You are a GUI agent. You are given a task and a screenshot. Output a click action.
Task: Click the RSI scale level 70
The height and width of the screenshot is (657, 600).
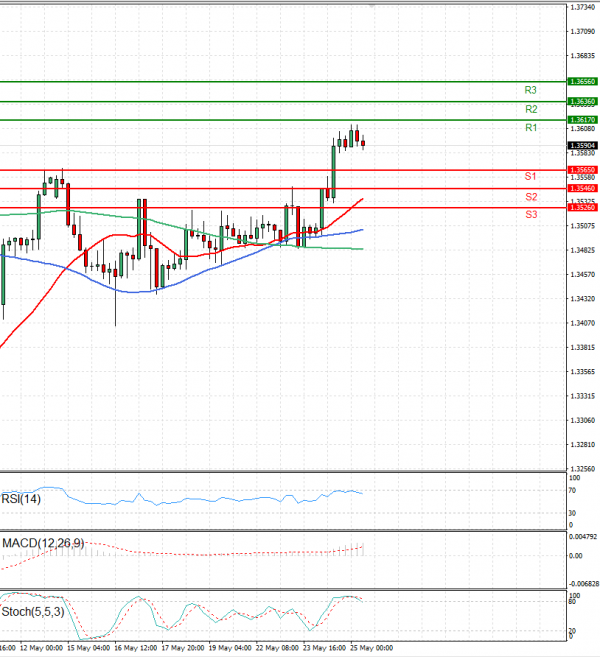tap(572, 490)
